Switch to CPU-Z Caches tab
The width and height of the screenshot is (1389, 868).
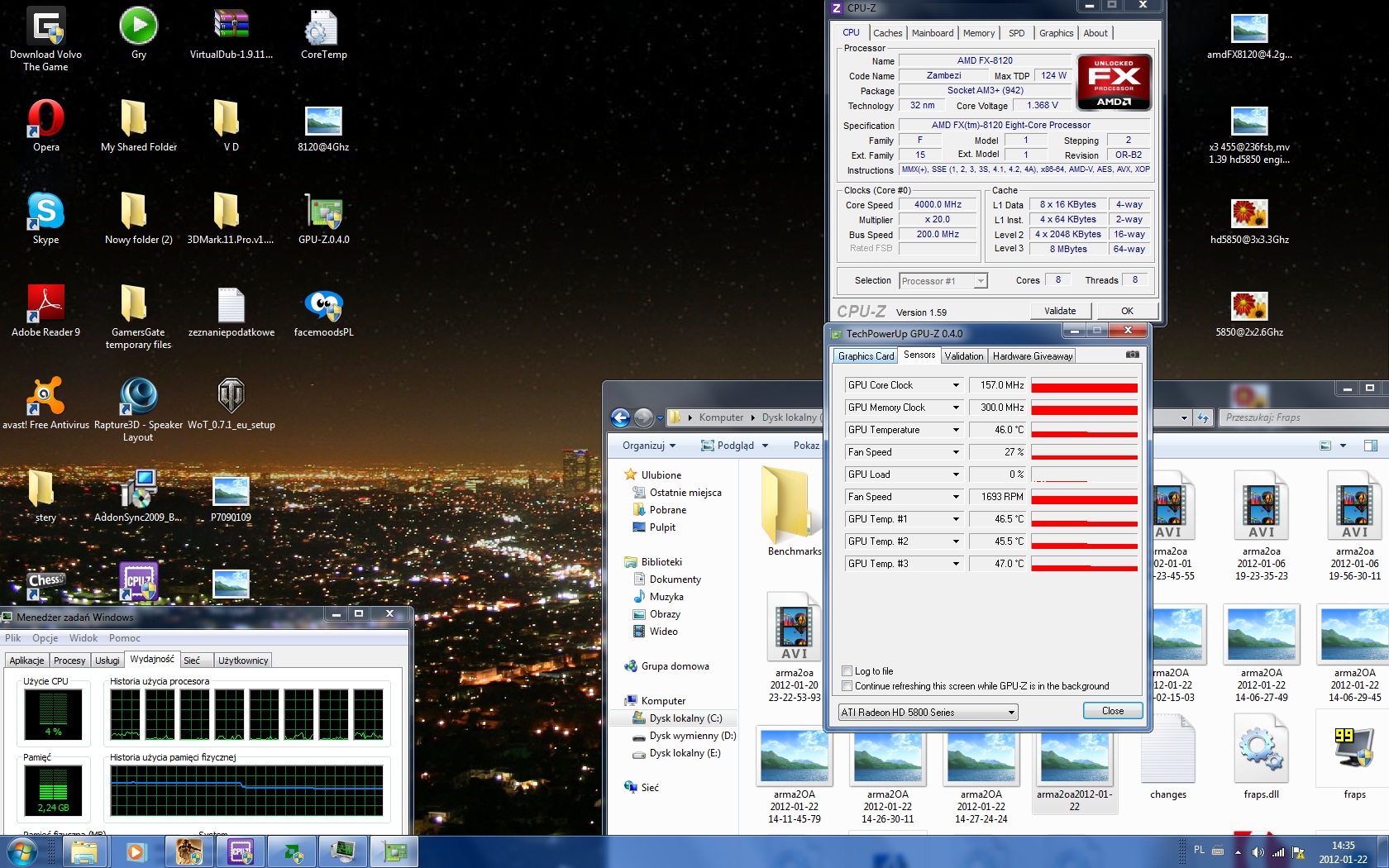pos(887,33)
